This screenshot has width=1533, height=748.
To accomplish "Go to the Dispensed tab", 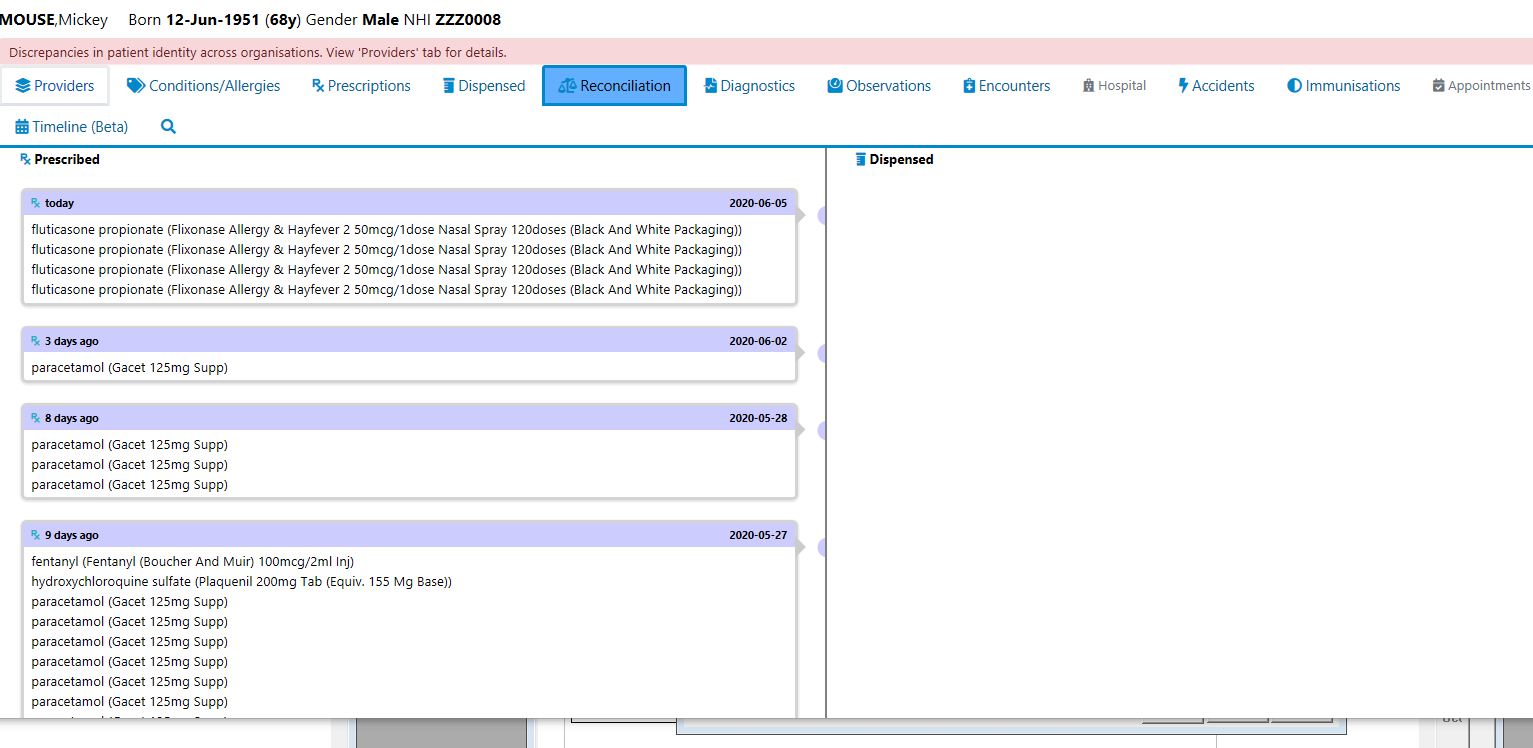I will click(x=484, y=86).
